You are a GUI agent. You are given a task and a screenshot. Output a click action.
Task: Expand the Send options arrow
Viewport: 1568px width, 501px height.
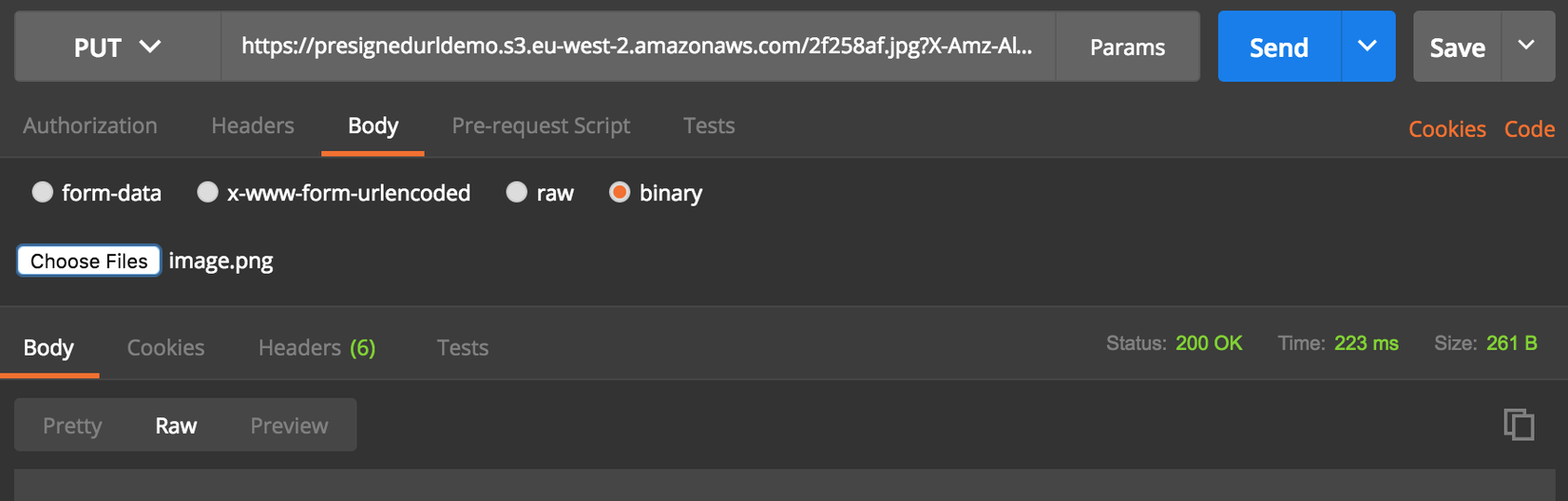[1367, 47]
